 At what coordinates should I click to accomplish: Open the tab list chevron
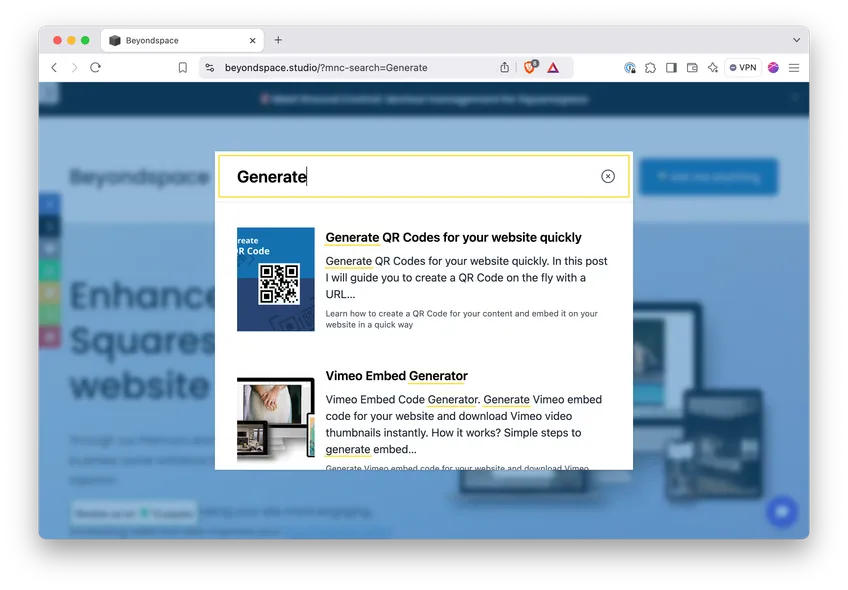797,40
